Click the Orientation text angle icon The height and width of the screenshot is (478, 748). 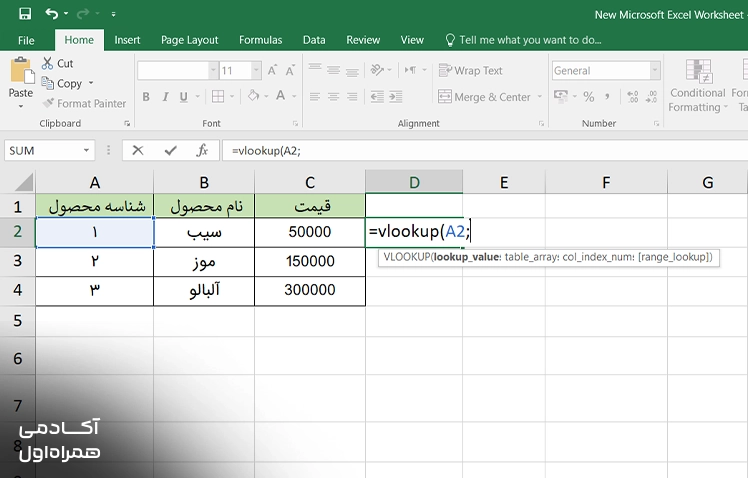point(377,70)
